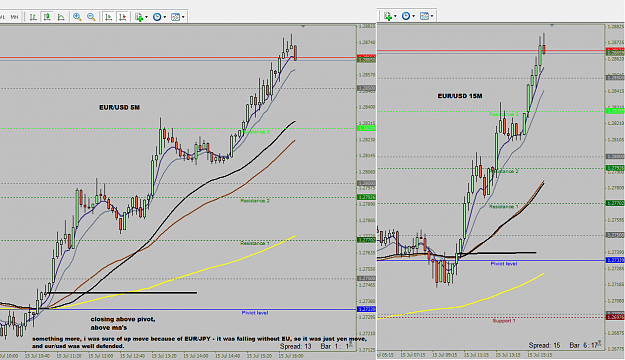This screenshot has width=625, height=360.
Task: Select the EUR/USD 15M chart label
Action: coord(460,96)
